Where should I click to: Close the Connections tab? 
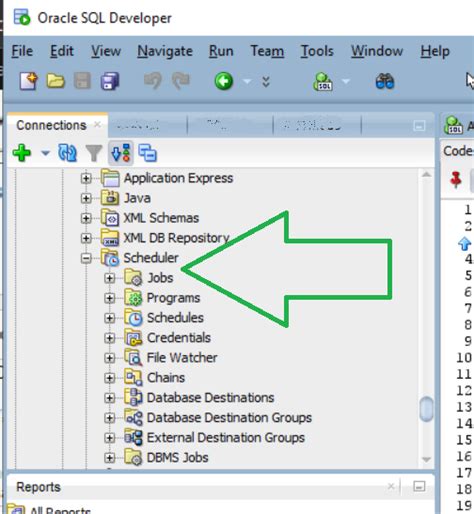tap(97, 125)
